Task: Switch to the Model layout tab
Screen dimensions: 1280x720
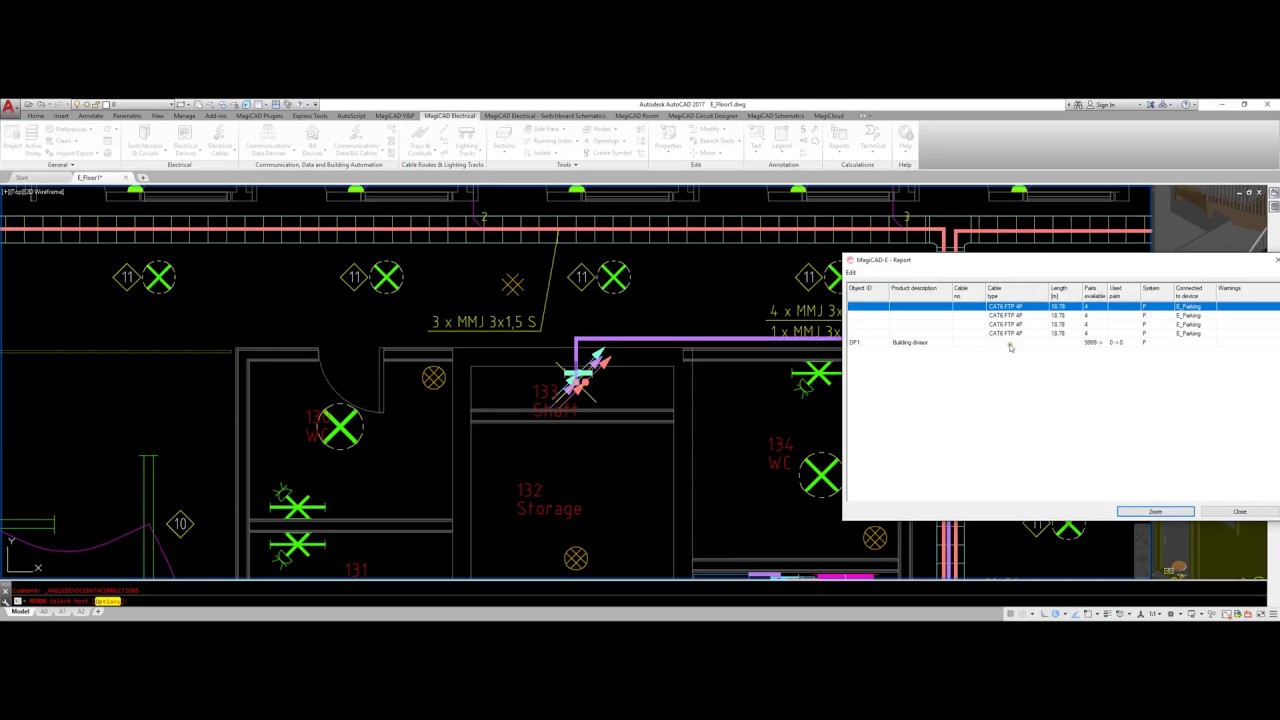Action: [x=20, y=611]
